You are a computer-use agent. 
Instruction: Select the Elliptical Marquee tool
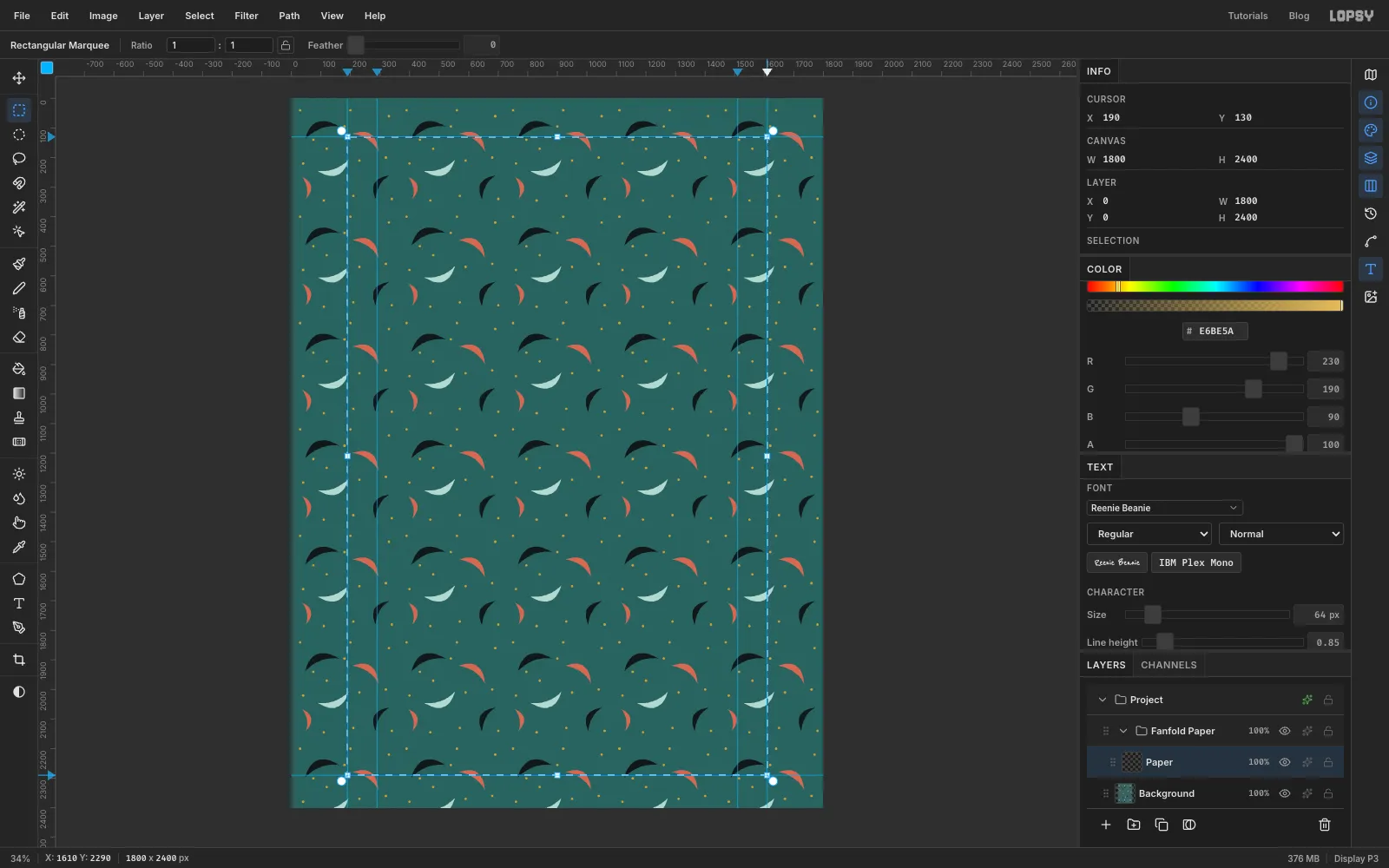(19, 135)
